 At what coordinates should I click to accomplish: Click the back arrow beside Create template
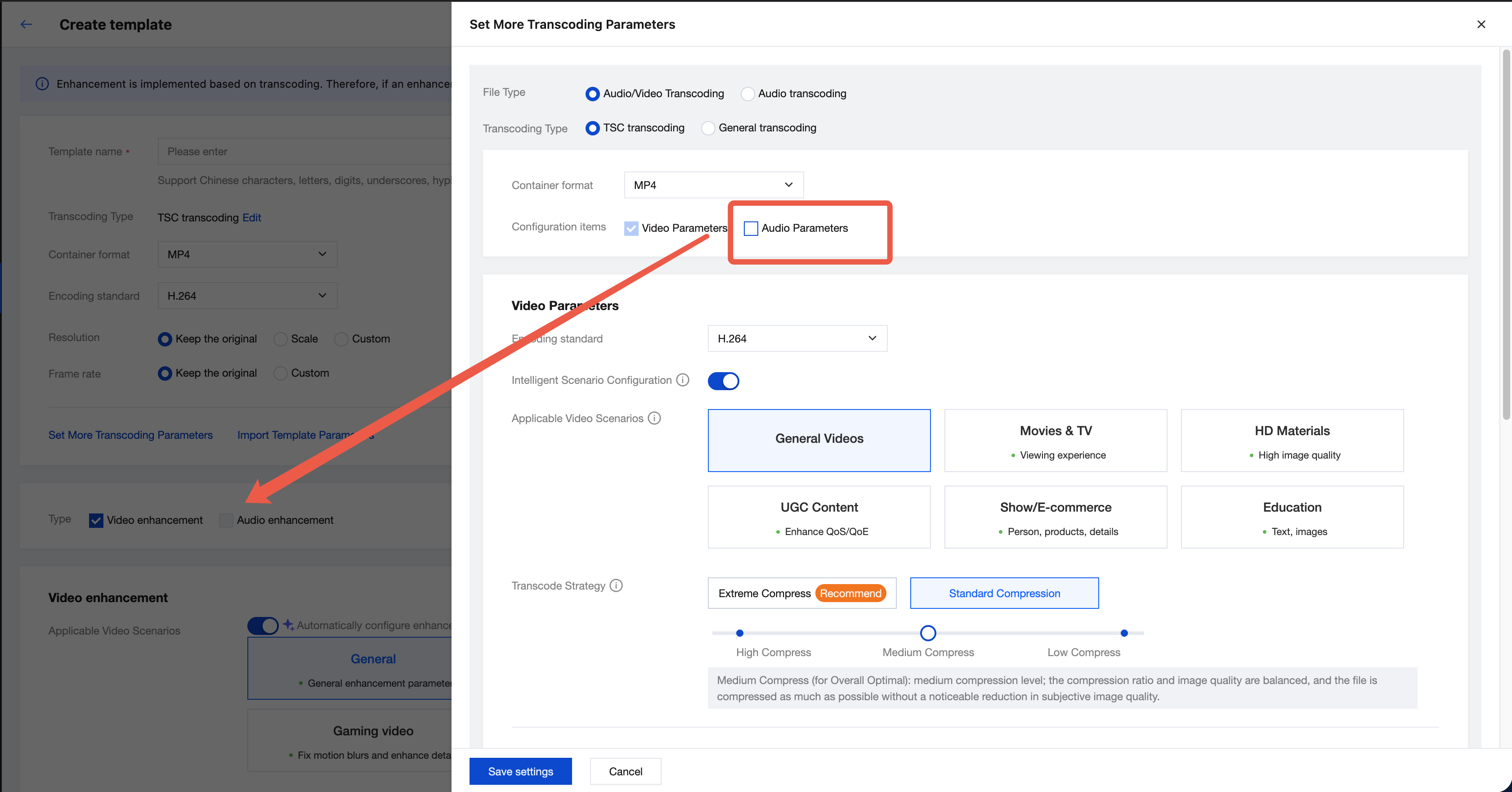(x=26, y=24)
